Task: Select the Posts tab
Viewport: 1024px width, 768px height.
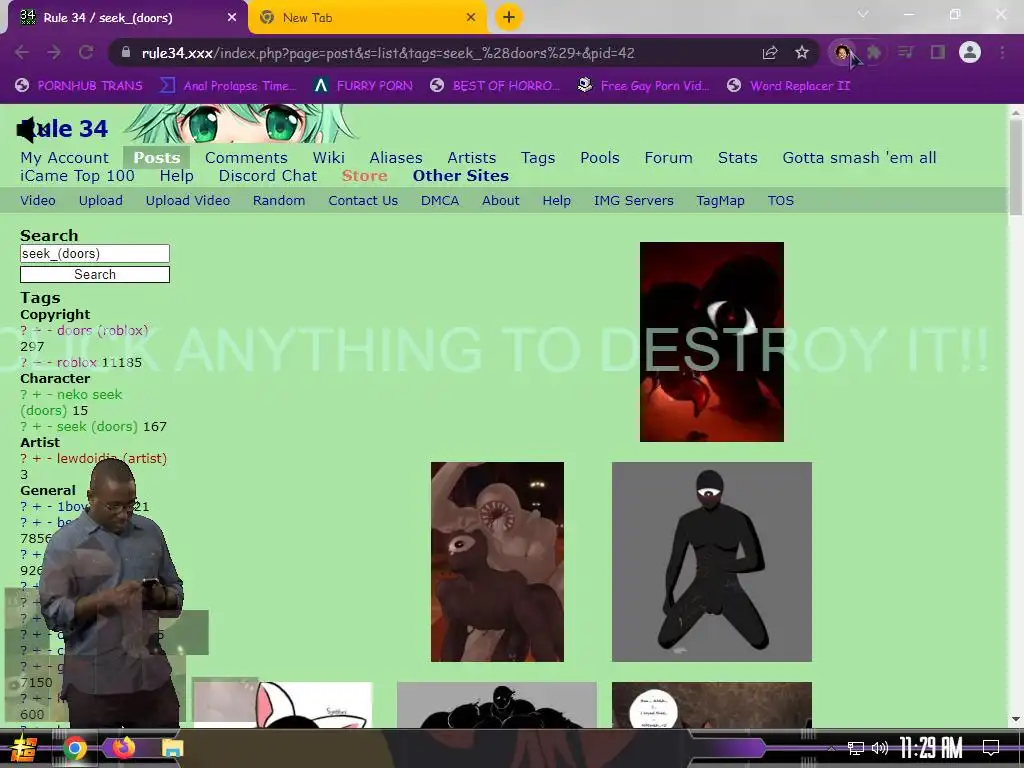Action: click(157, 157)
